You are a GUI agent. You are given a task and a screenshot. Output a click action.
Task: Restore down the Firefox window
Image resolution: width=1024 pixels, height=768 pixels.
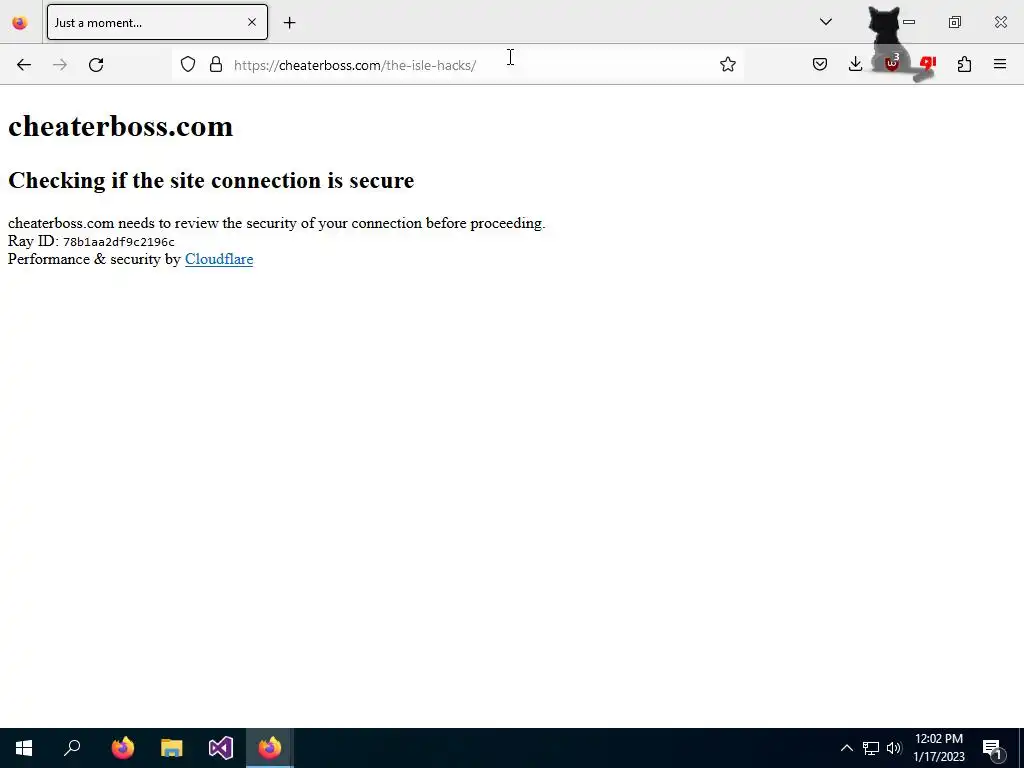click(x=955, y=22)
